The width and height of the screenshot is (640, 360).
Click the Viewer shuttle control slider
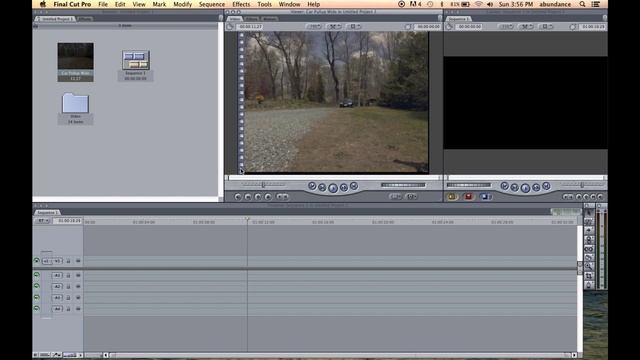pos(263,185)
